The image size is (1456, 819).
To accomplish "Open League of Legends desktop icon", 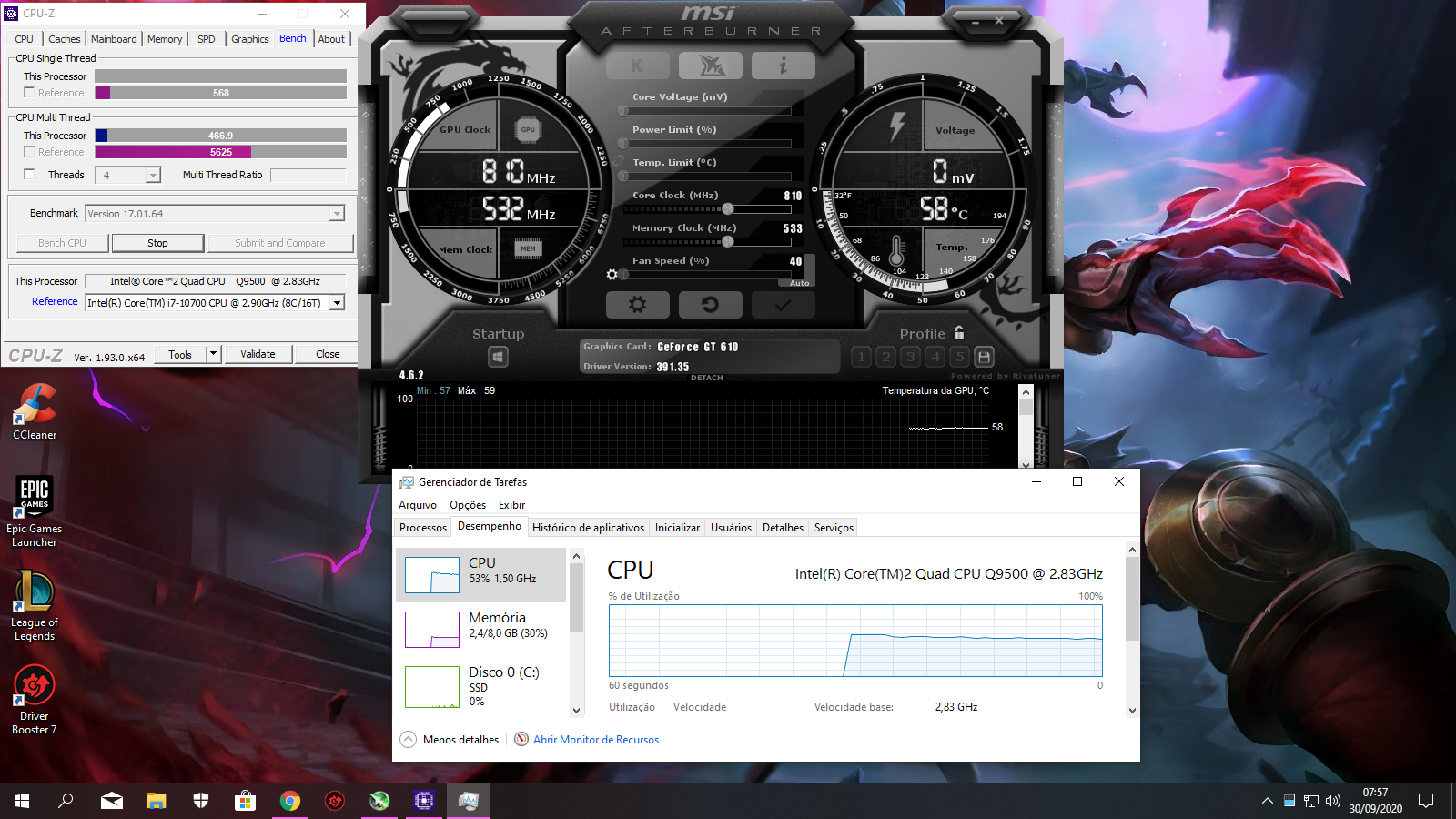I will coord(35,606).
